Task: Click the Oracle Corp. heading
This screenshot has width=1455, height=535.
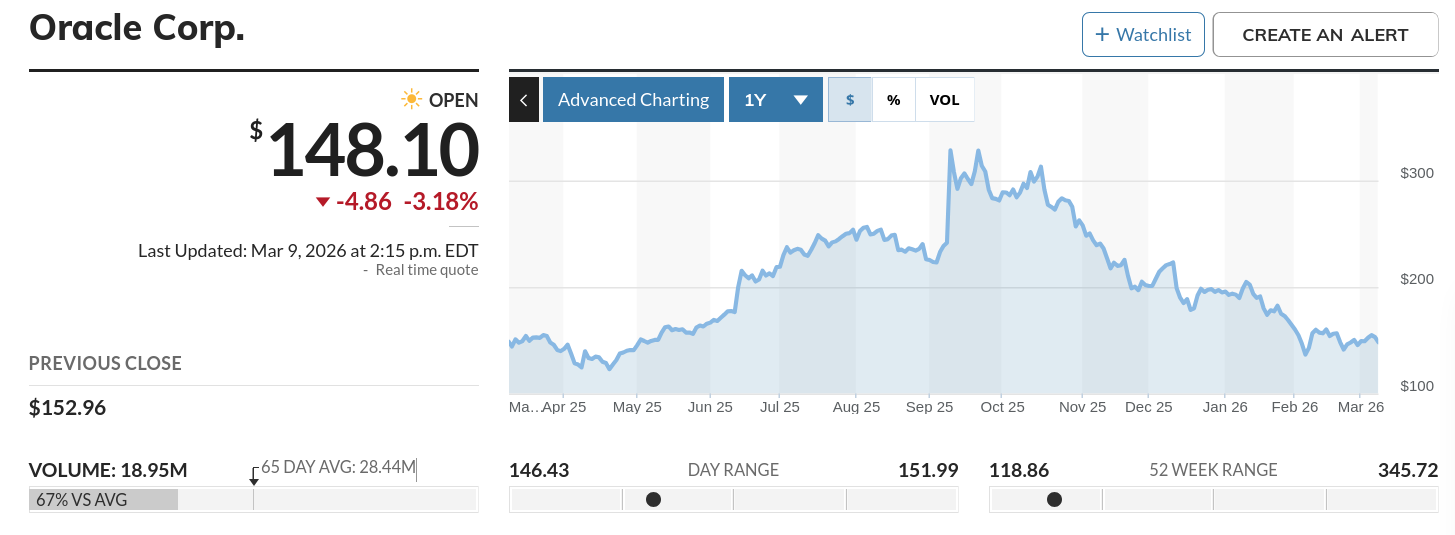Action: click(137, 28)
